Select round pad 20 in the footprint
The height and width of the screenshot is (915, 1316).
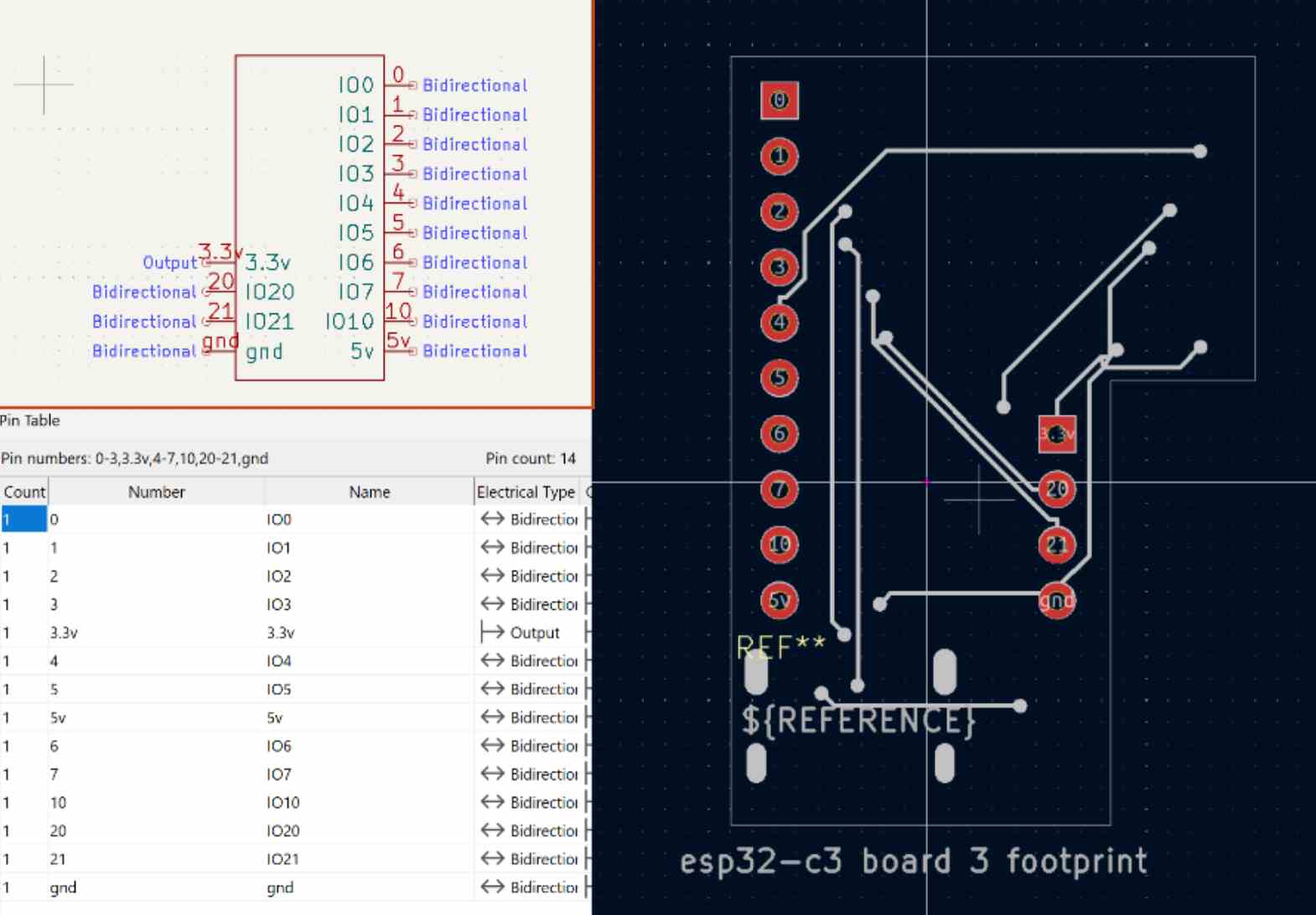point(1057,489)
